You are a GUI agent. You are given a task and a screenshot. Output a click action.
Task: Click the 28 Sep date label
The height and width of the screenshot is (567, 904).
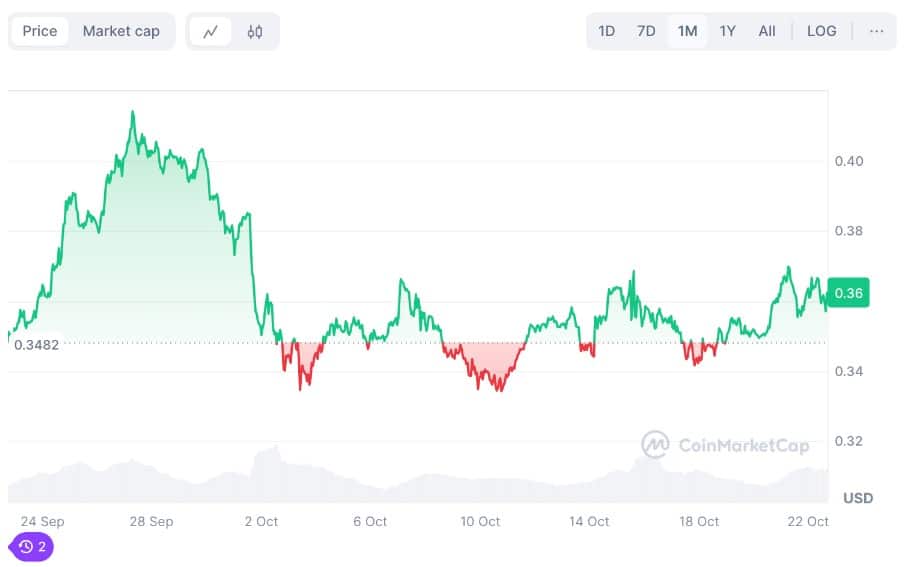click(151, 521)
